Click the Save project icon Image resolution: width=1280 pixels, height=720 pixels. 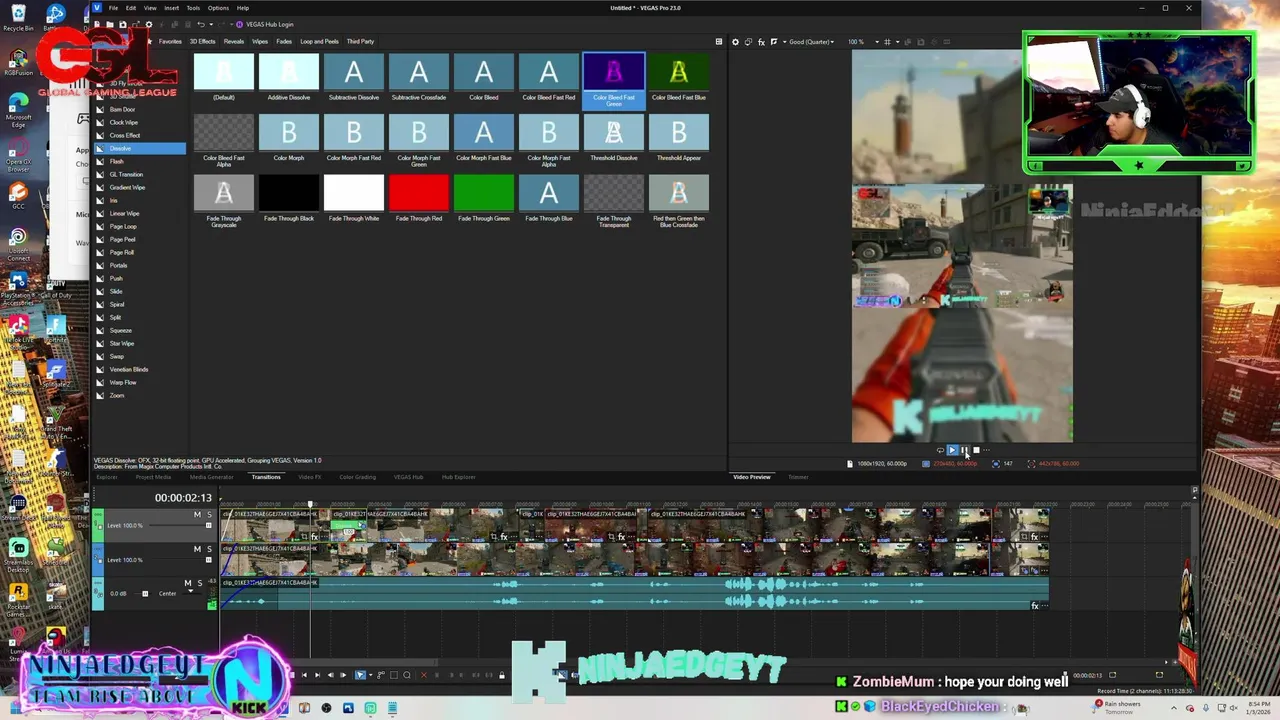pyautogui.click(x=123, y=24)
